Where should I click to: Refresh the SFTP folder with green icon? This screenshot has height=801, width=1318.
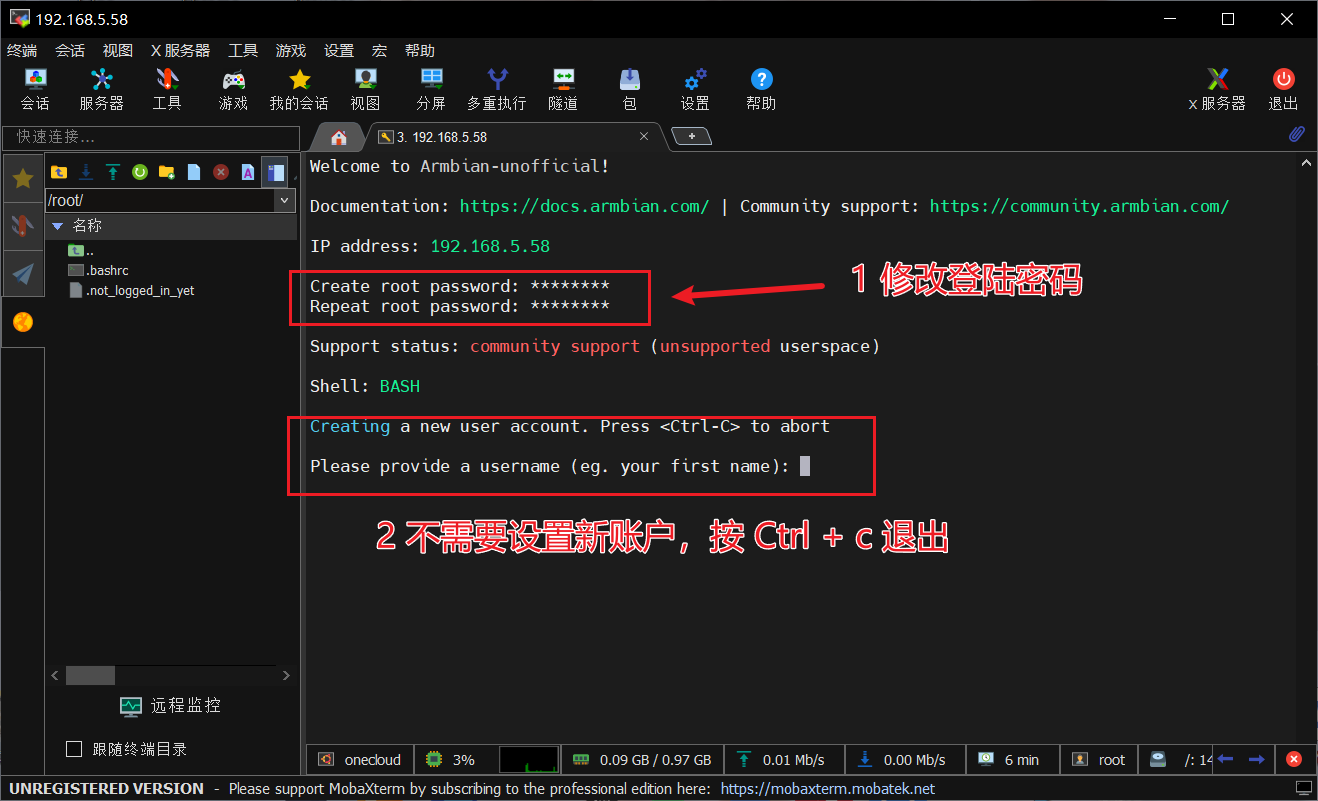(x=140, y=172)
